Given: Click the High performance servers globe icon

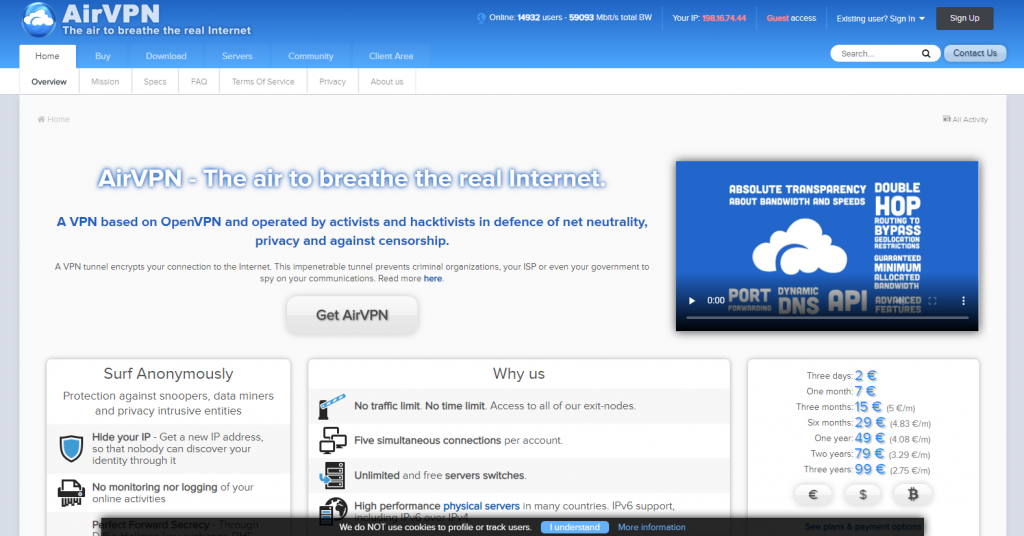Looking at the screenshot, I should [x=333, y=510].
